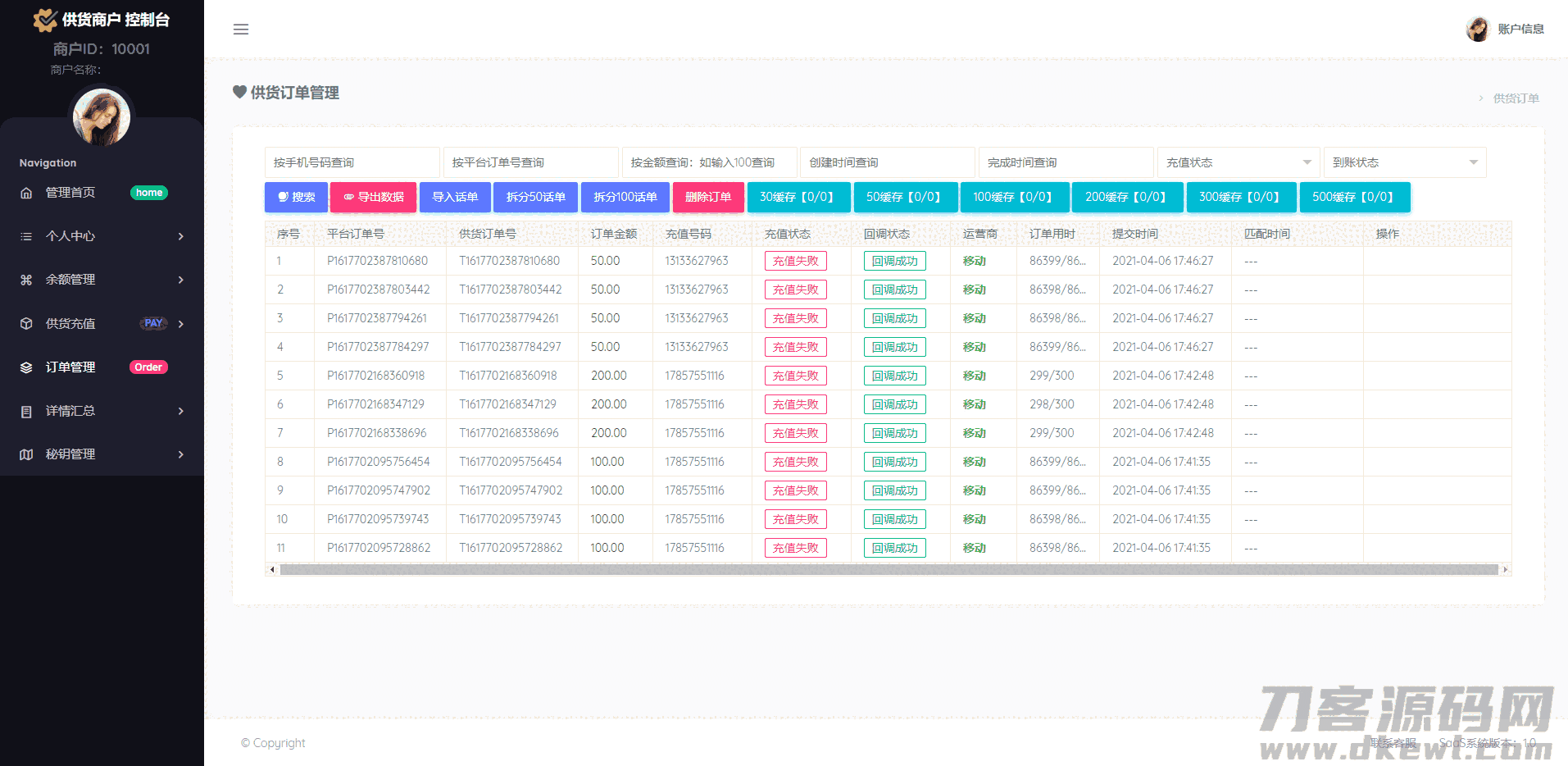Expand the 秘钥管理 submenu chevron
This screenshot has height=766, width=1568.
pos(181,454)
